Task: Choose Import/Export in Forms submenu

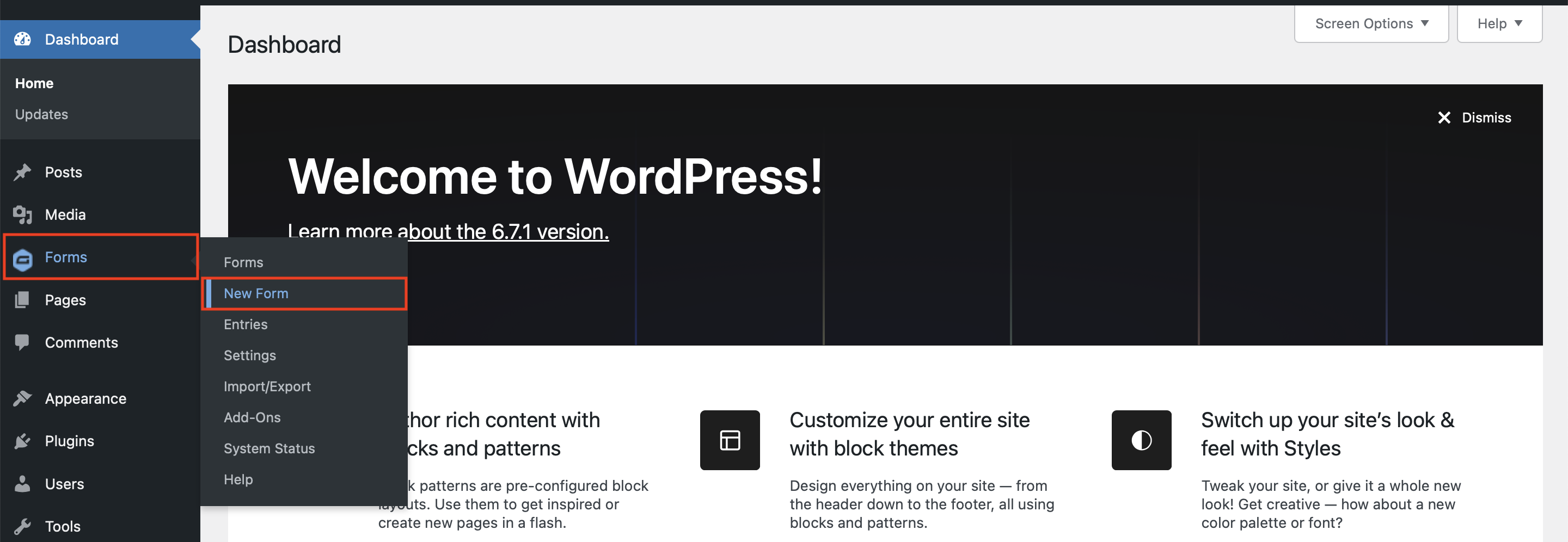Action: point(267,386)
